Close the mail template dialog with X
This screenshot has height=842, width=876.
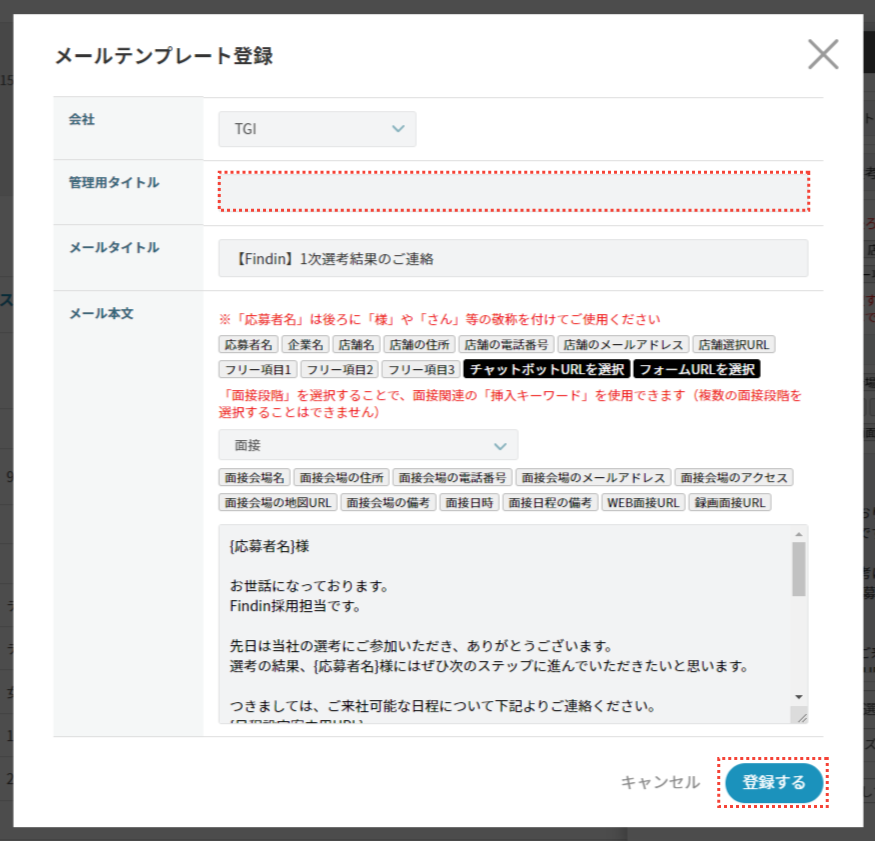pos(822,54)
